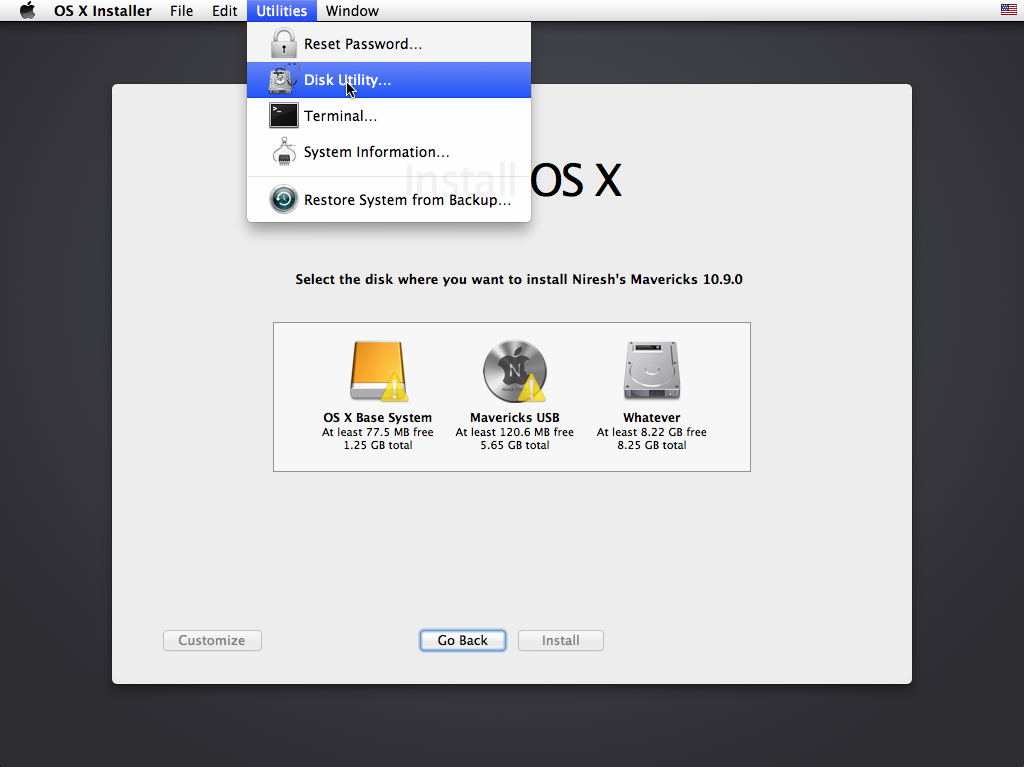1024x767 pixels.
Task: Open the File menu
Action: coord(182,10)
